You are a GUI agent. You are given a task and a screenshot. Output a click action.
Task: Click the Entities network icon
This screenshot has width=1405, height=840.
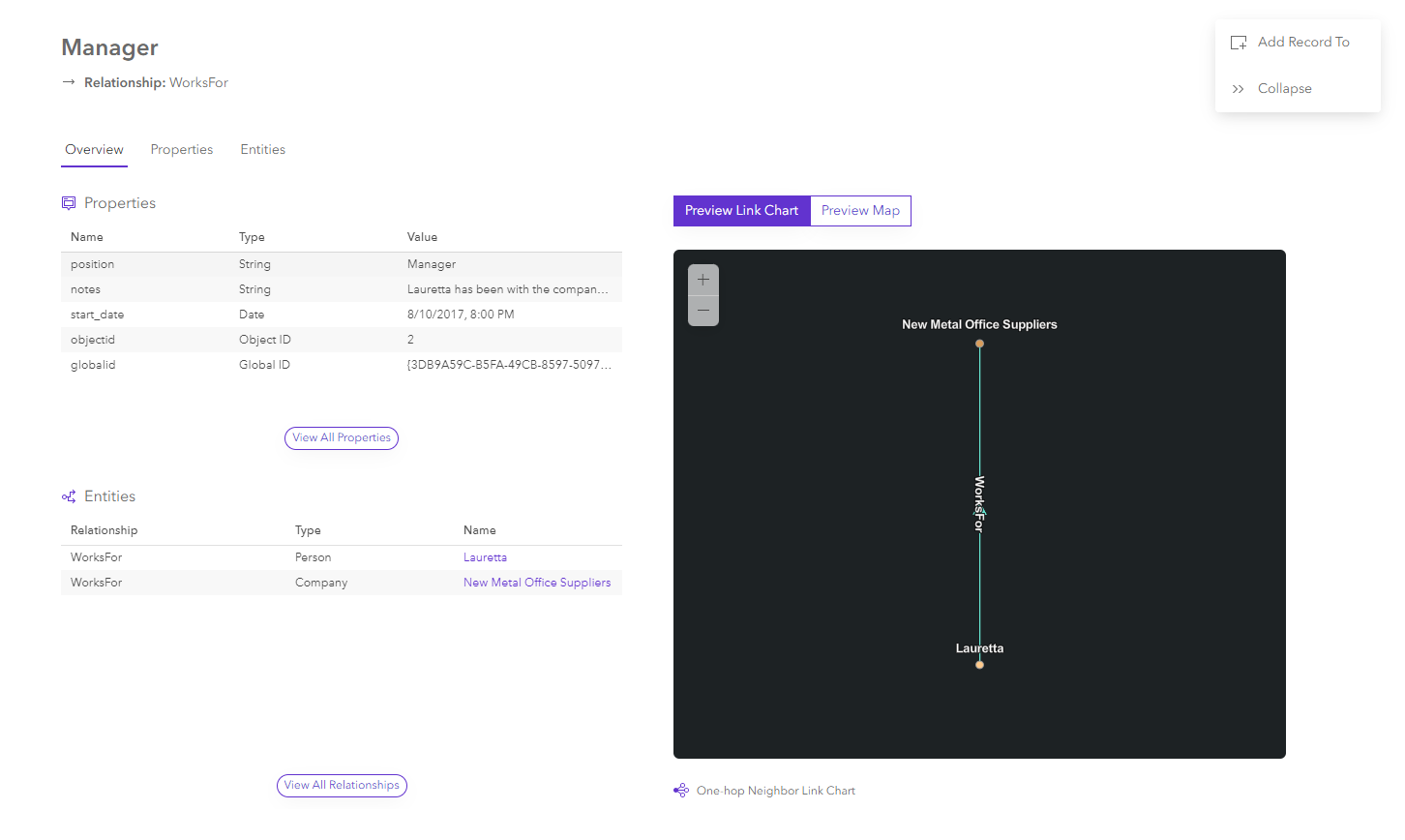[68, 495]
